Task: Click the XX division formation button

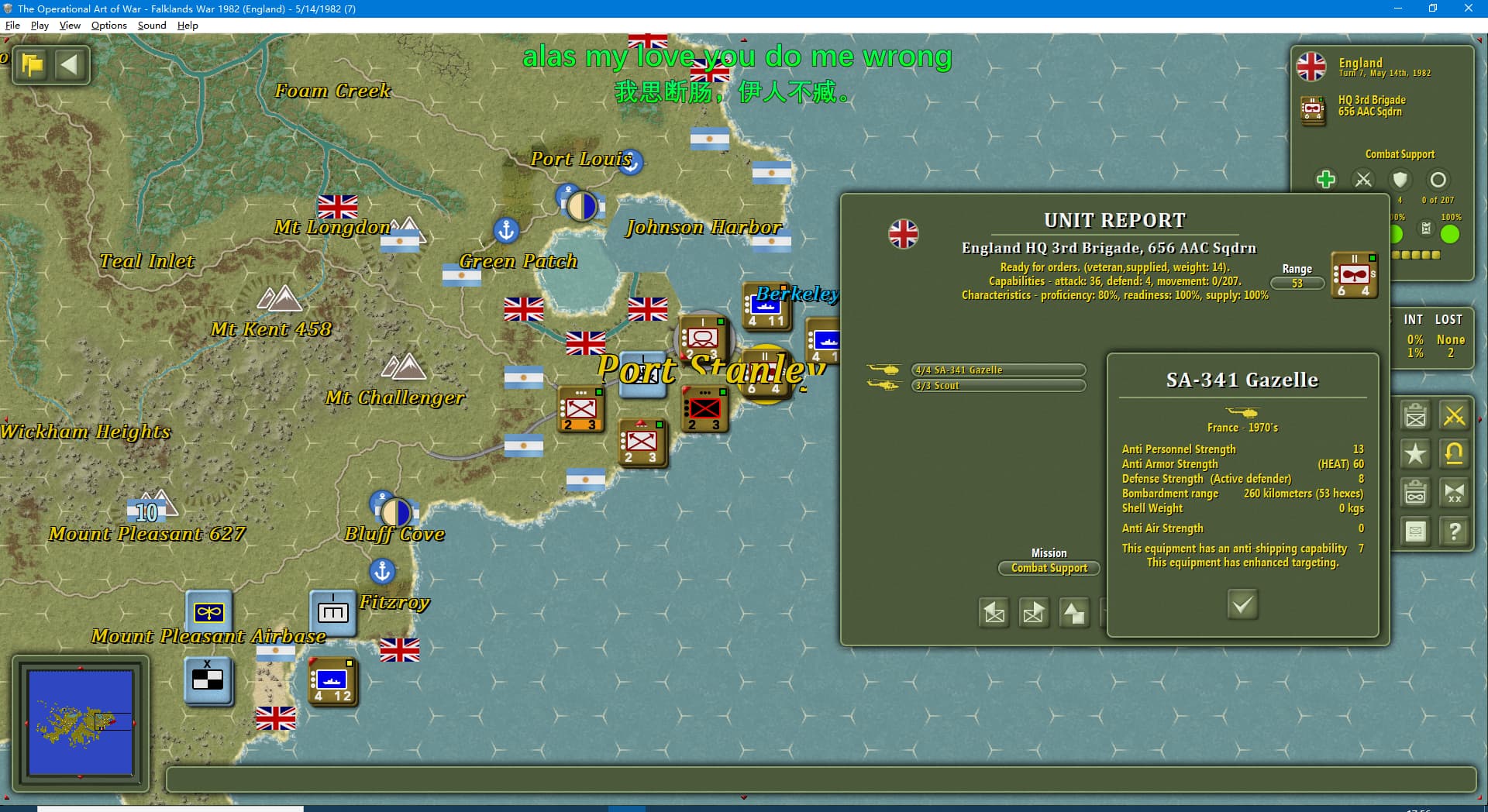Action: (1455, 493)
